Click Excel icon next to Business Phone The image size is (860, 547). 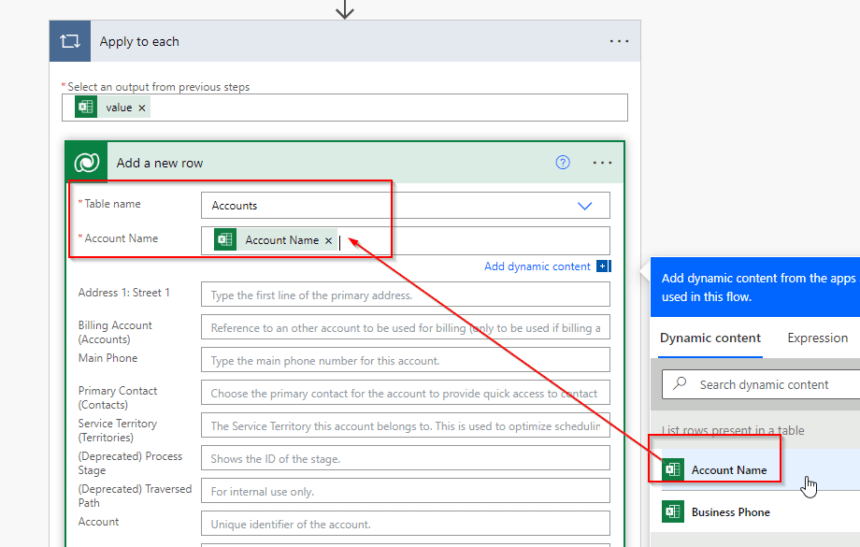pyautogui.click(x=672, y=511)
